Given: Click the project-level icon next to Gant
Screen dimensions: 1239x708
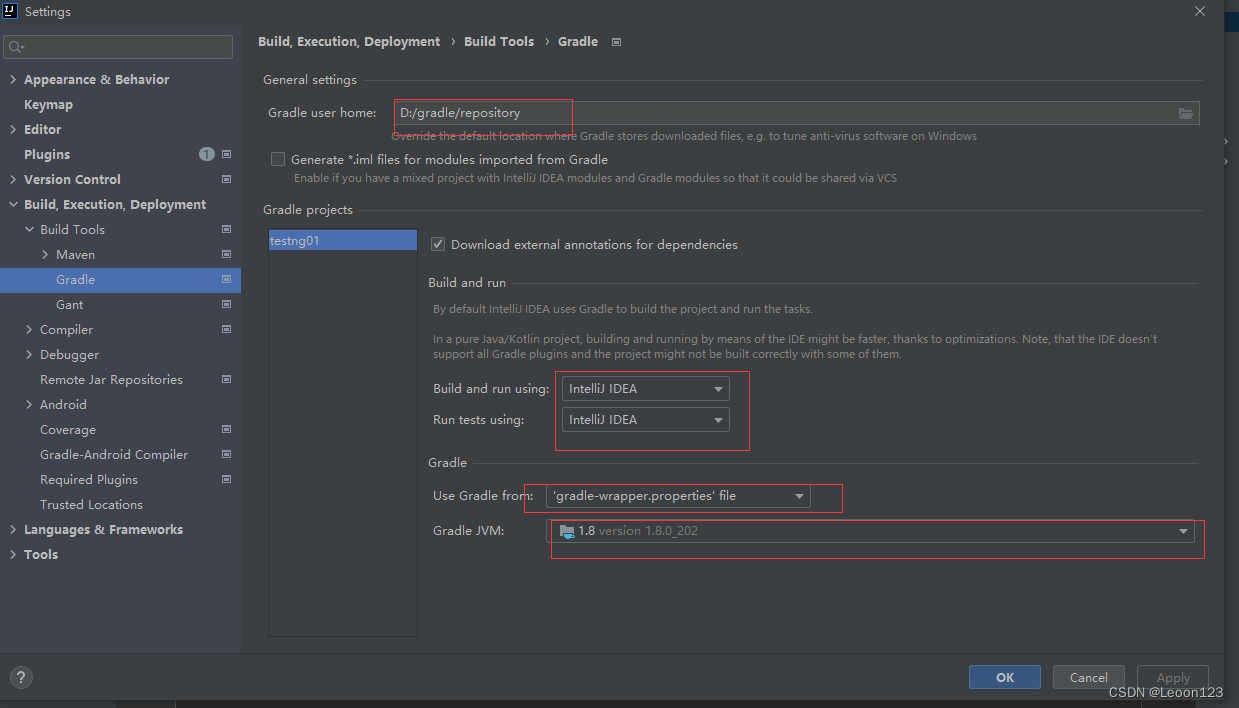Looking at the screenshot, I should coord(227,304).
